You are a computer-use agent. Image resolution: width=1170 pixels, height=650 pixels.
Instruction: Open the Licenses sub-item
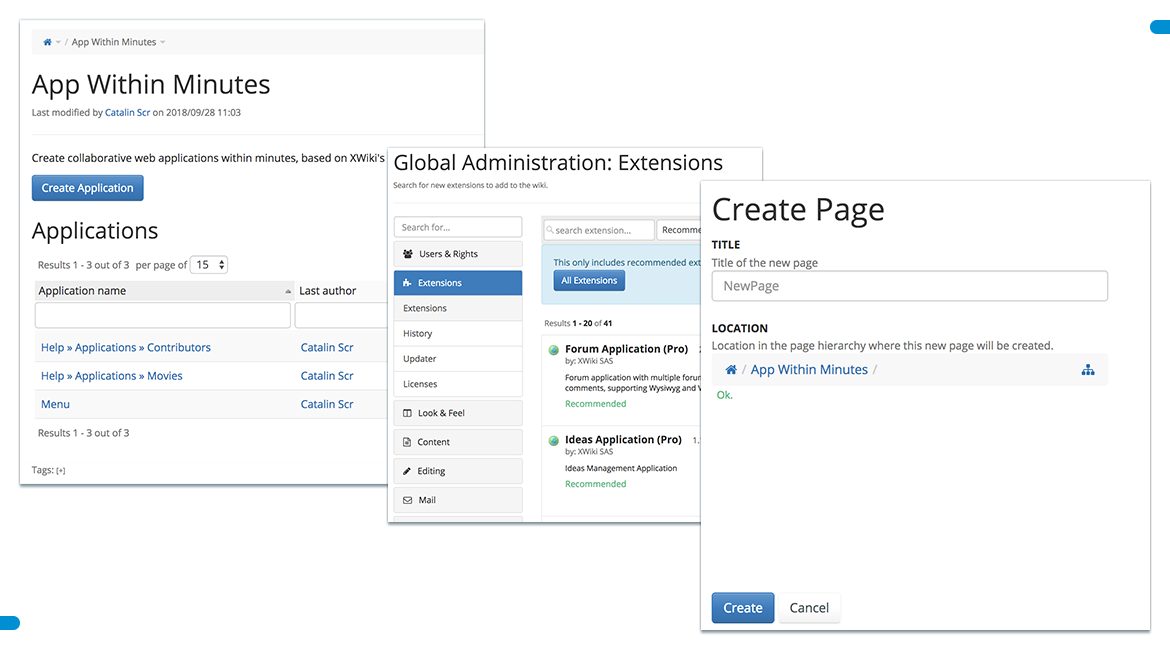tap(457, 384)
